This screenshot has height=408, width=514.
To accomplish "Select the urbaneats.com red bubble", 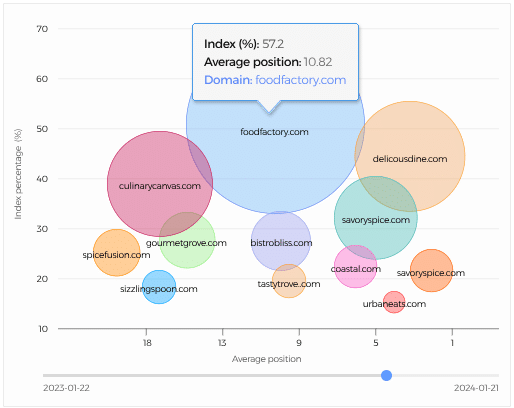I will tap(394, 302).
